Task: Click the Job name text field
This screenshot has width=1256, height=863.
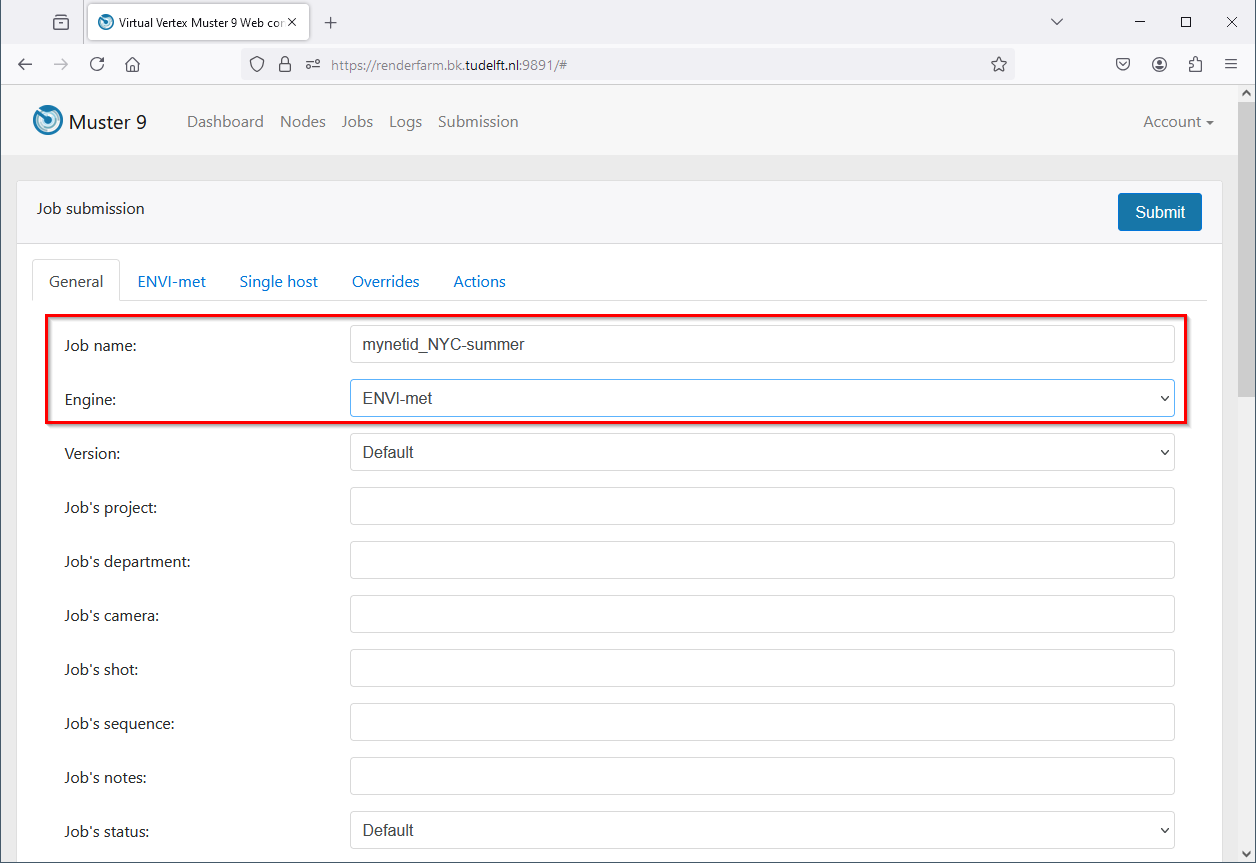Action: (x=761, y=344)
